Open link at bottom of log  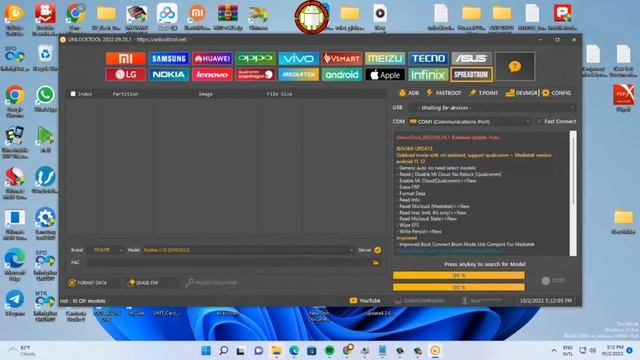tap(451, 251)
